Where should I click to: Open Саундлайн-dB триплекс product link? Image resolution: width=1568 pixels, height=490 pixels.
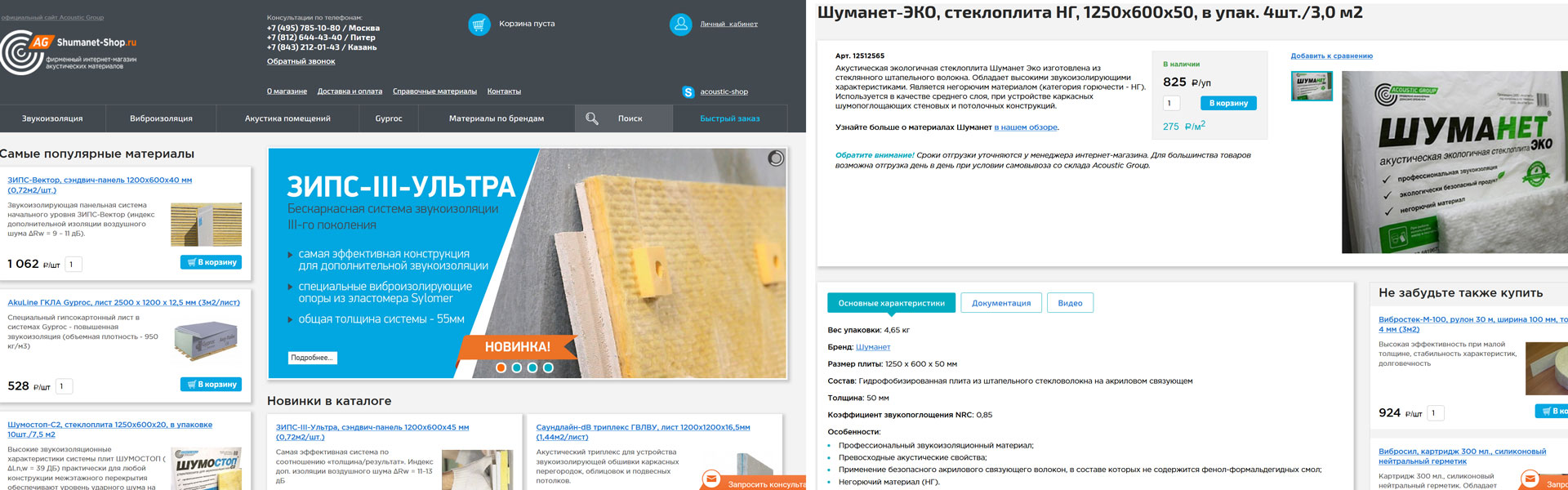tap(643, 432)
